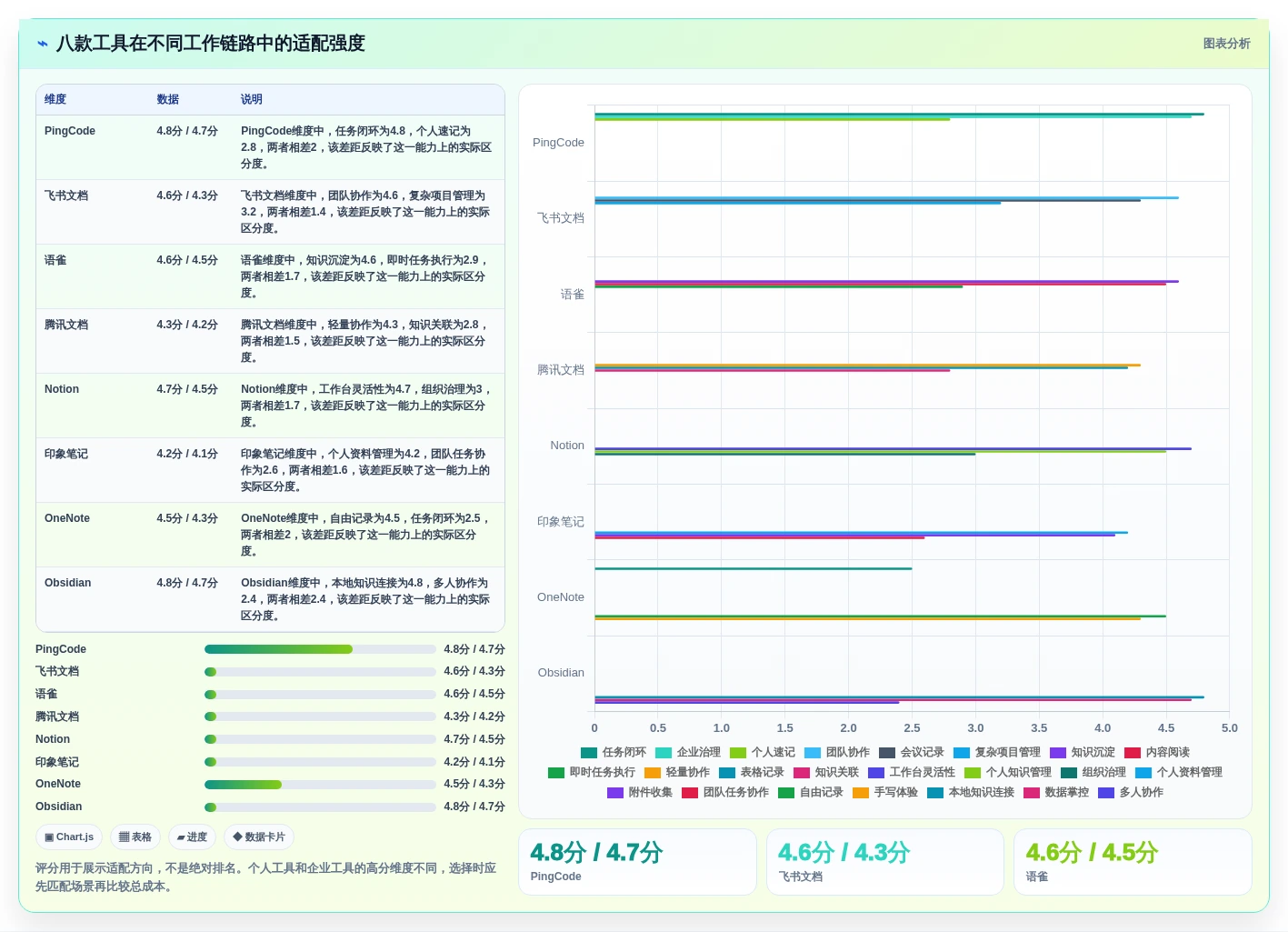Toggle 组织治理 legend entry
Viewport: 1288px width, 932px height.
[1093, 773]
